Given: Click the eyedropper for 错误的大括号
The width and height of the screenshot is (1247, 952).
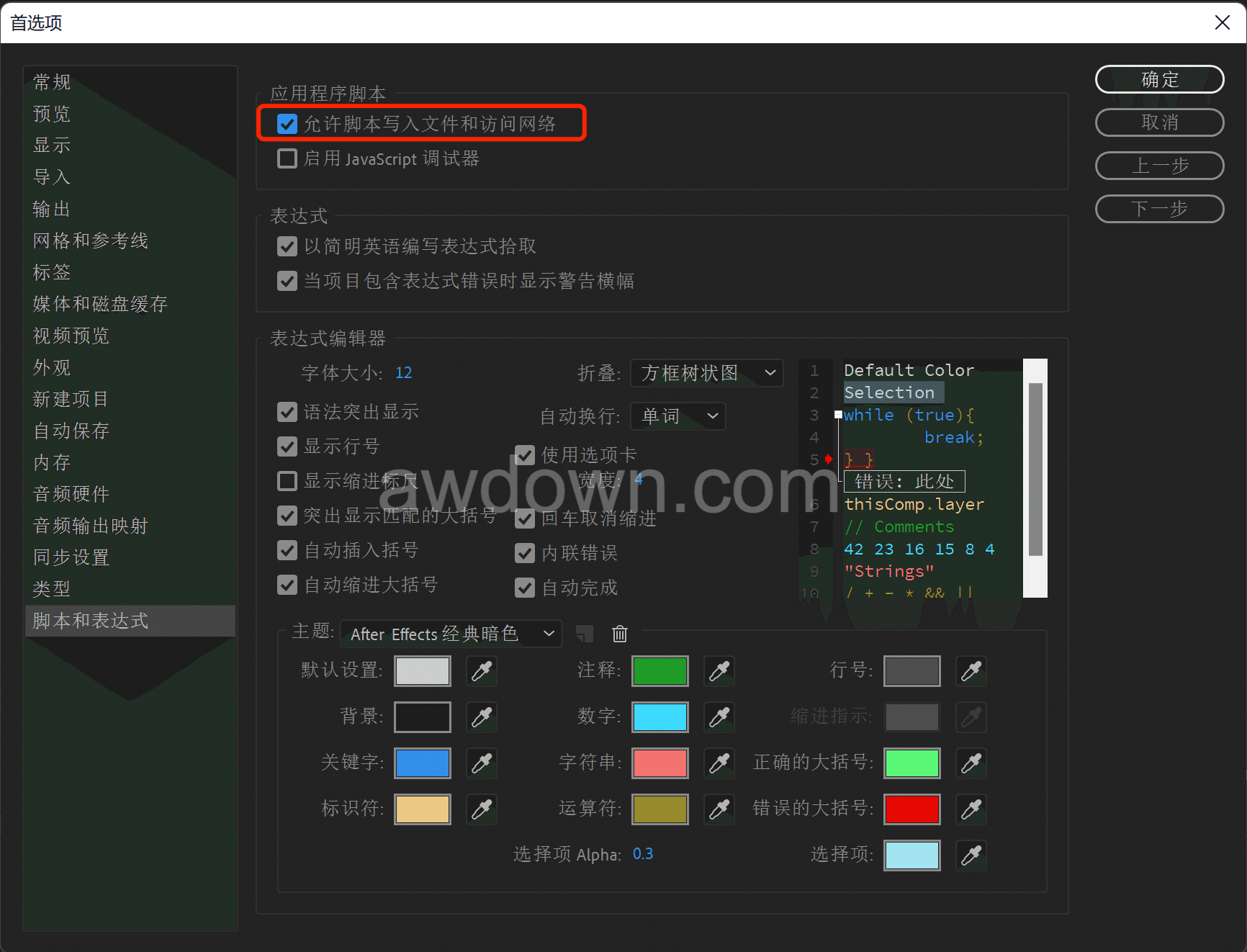Looking at the screenshot, I should click(x=971, y=809).
